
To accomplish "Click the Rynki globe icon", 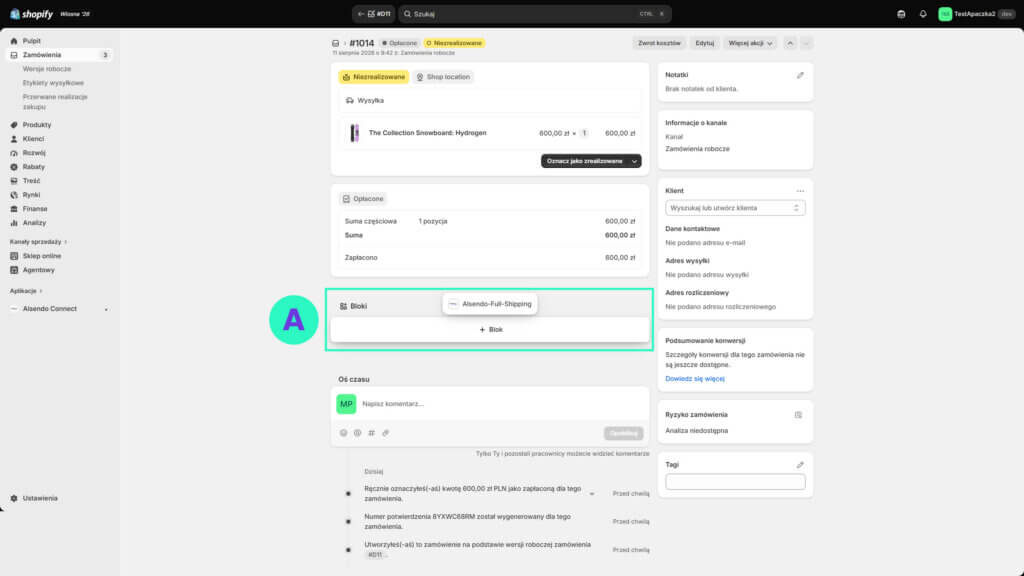I will (14, 195).
